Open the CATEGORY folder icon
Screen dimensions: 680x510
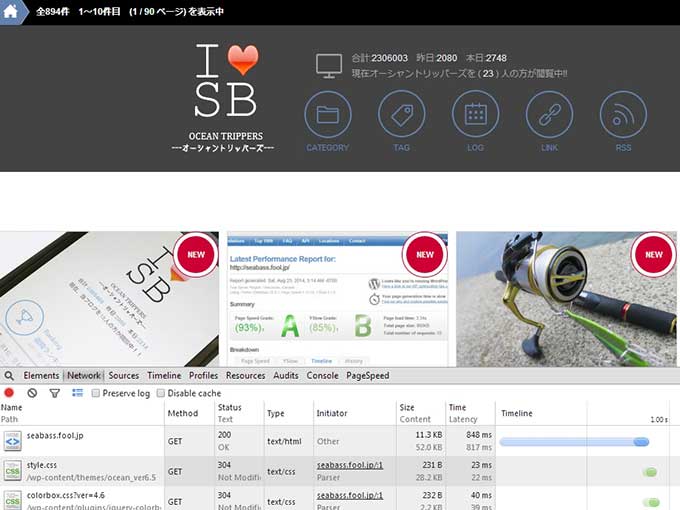[327, 114]
